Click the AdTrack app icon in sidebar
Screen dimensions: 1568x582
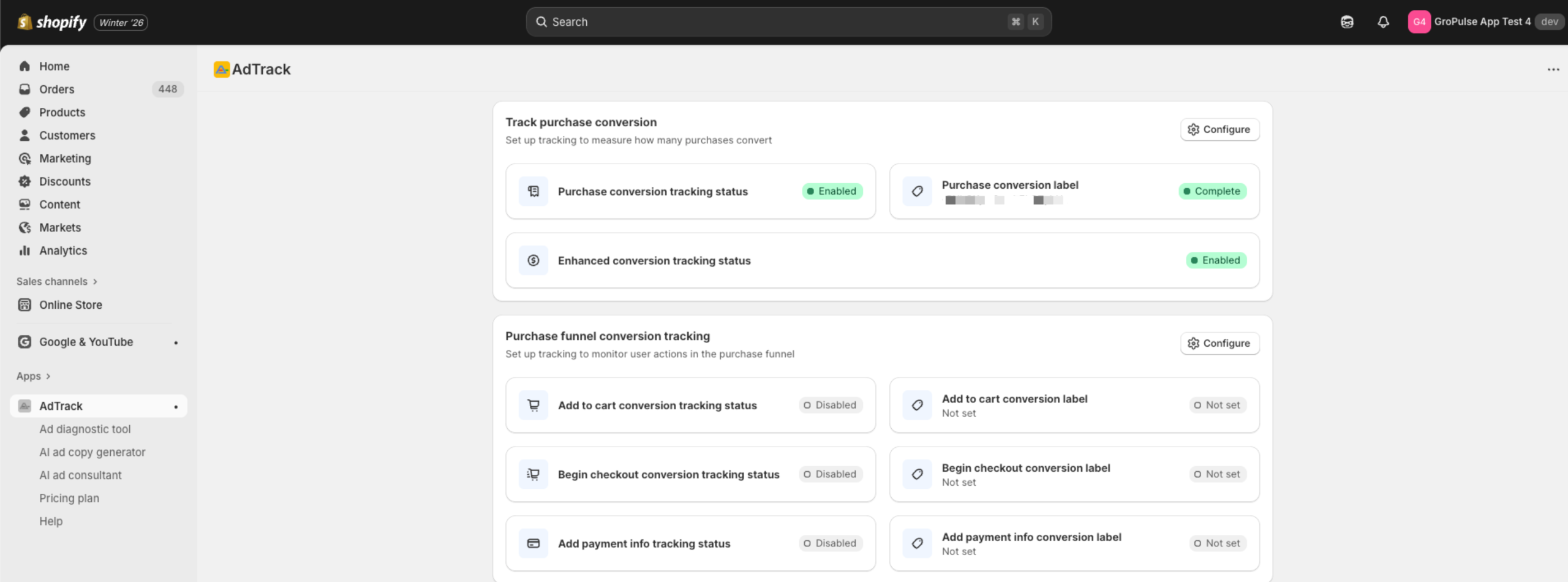pos(24,406)
